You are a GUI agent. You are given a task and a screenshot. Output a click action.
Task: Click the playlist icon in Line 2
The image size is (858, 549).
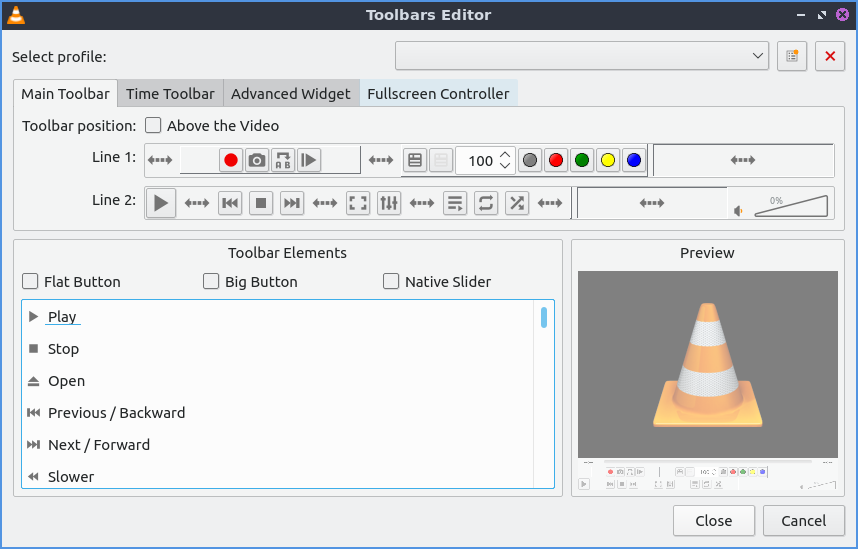coord(454,203)
